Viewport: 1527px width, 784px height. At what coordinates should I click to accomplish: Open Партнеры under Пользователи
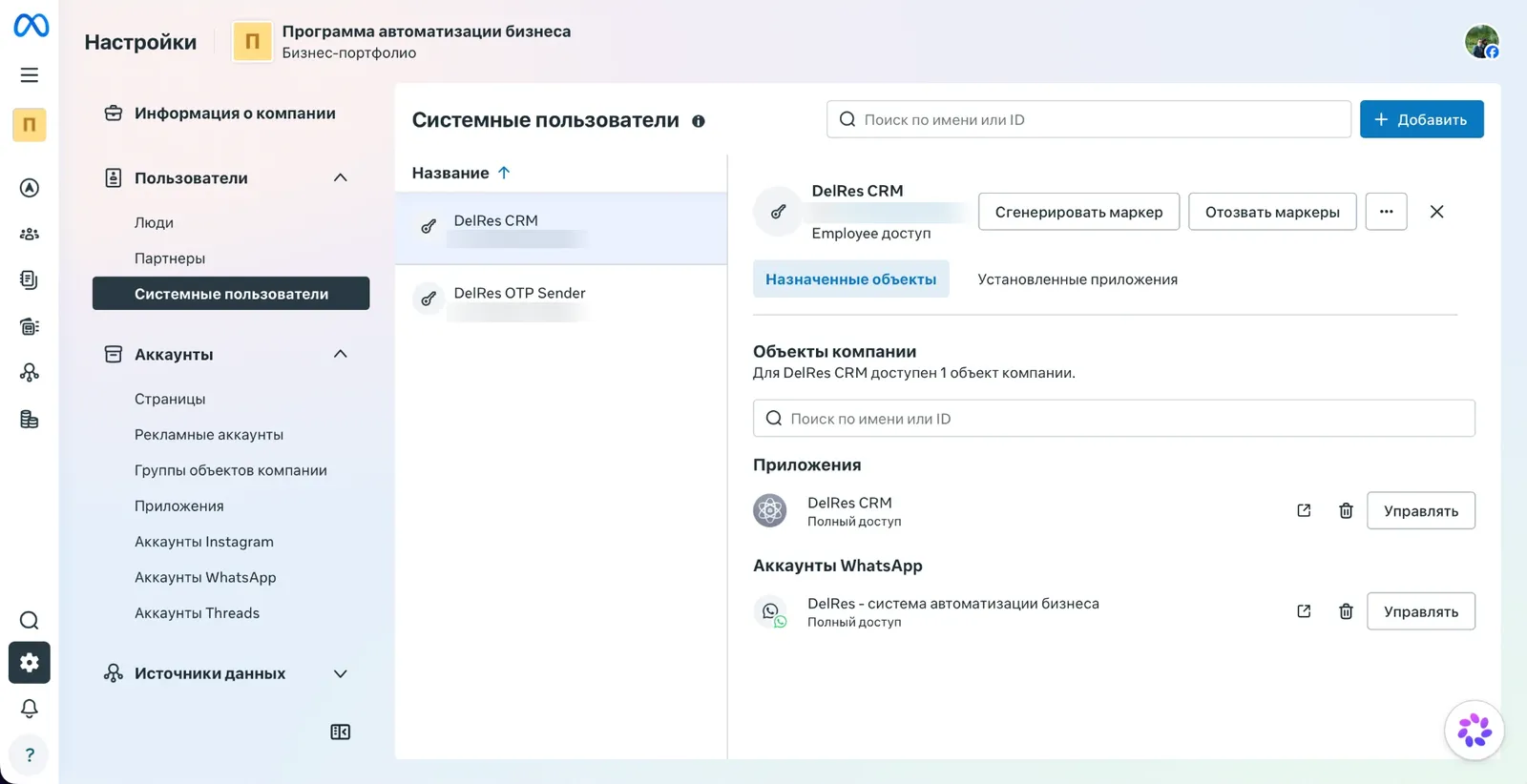tap(170, 258)
